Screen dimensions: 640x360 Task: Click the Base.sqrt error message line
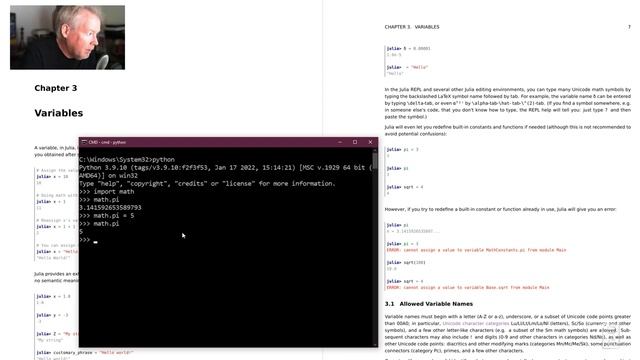pos(468,287)
